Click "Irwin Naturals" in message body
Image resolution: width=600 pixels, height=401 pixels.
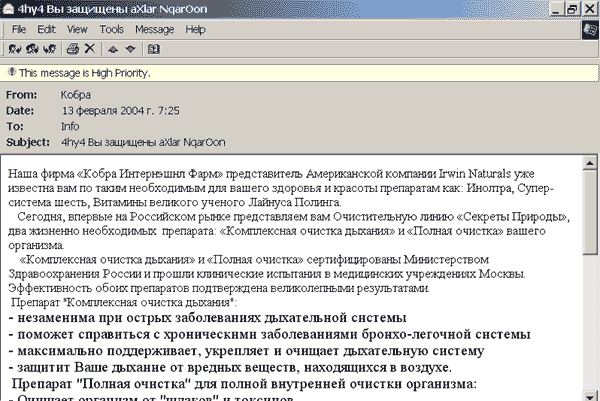[x=474, y=174]
